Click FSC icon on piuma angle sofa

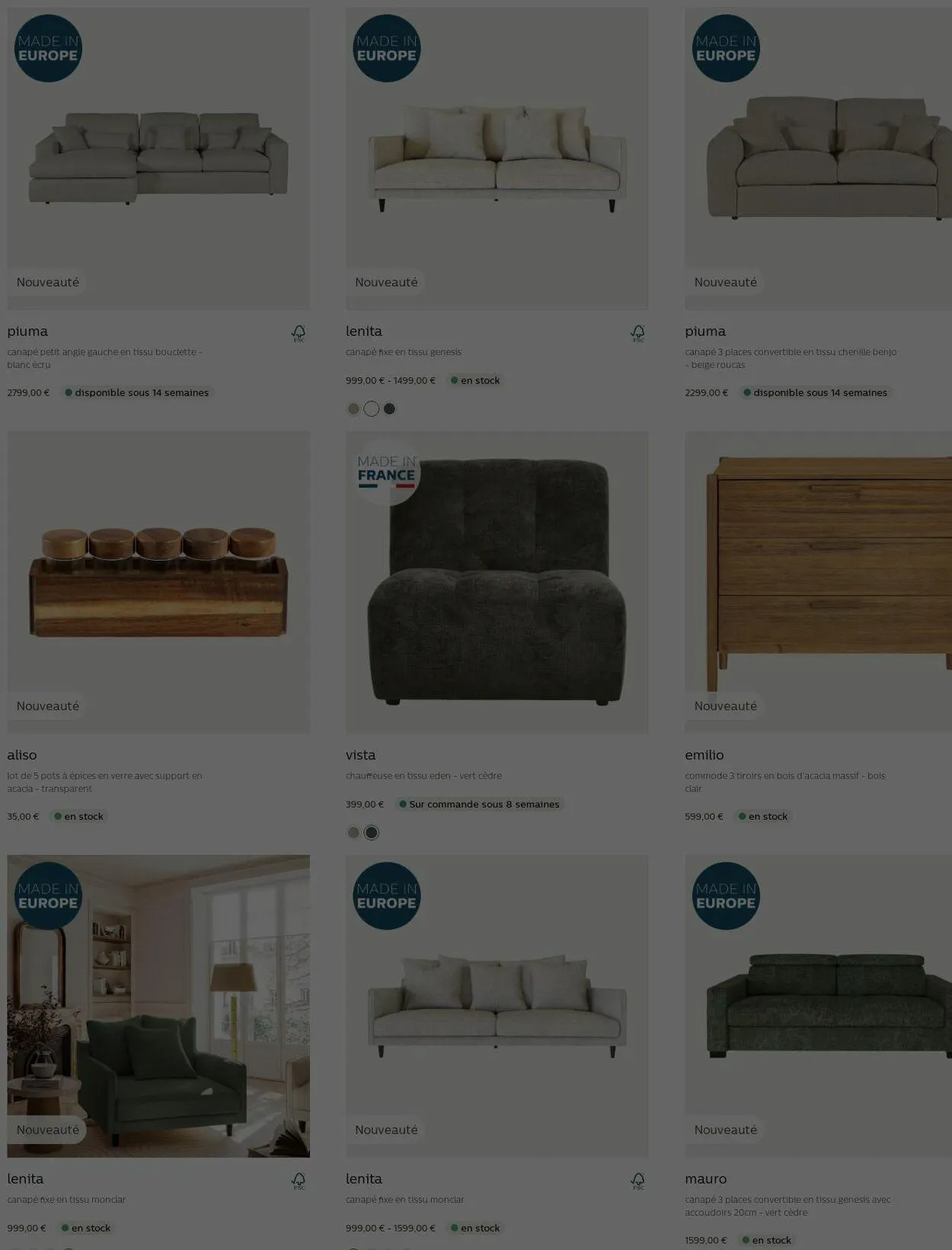(299, 333)
